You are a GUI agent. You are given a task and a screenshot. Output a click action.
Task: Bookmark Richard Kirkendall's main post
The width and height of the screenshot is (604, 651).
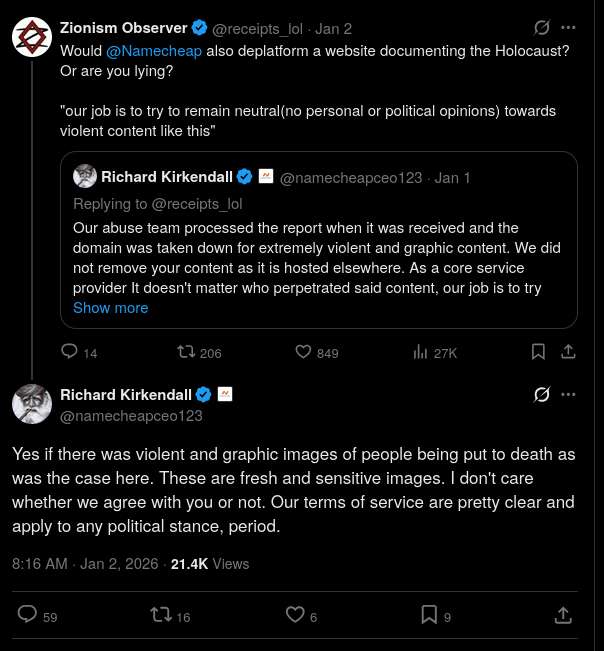click(429, 615)
